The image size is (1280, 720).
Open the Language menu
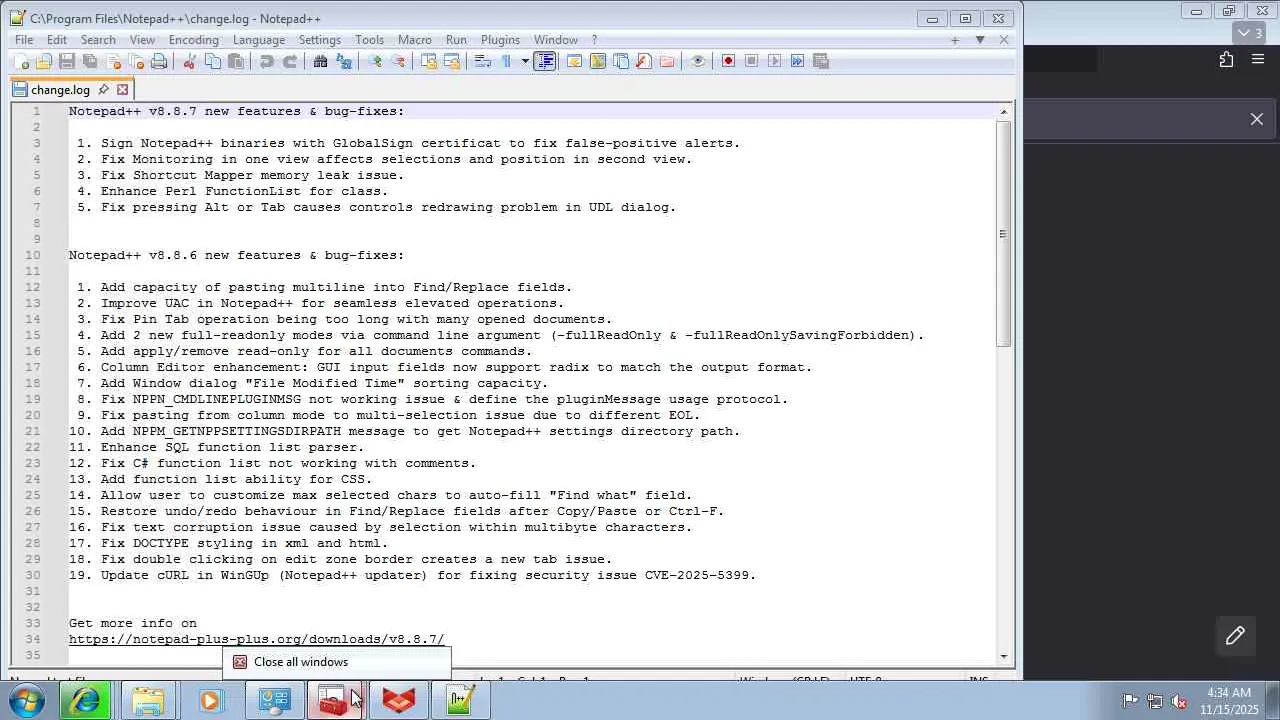[x=259, y=40]
